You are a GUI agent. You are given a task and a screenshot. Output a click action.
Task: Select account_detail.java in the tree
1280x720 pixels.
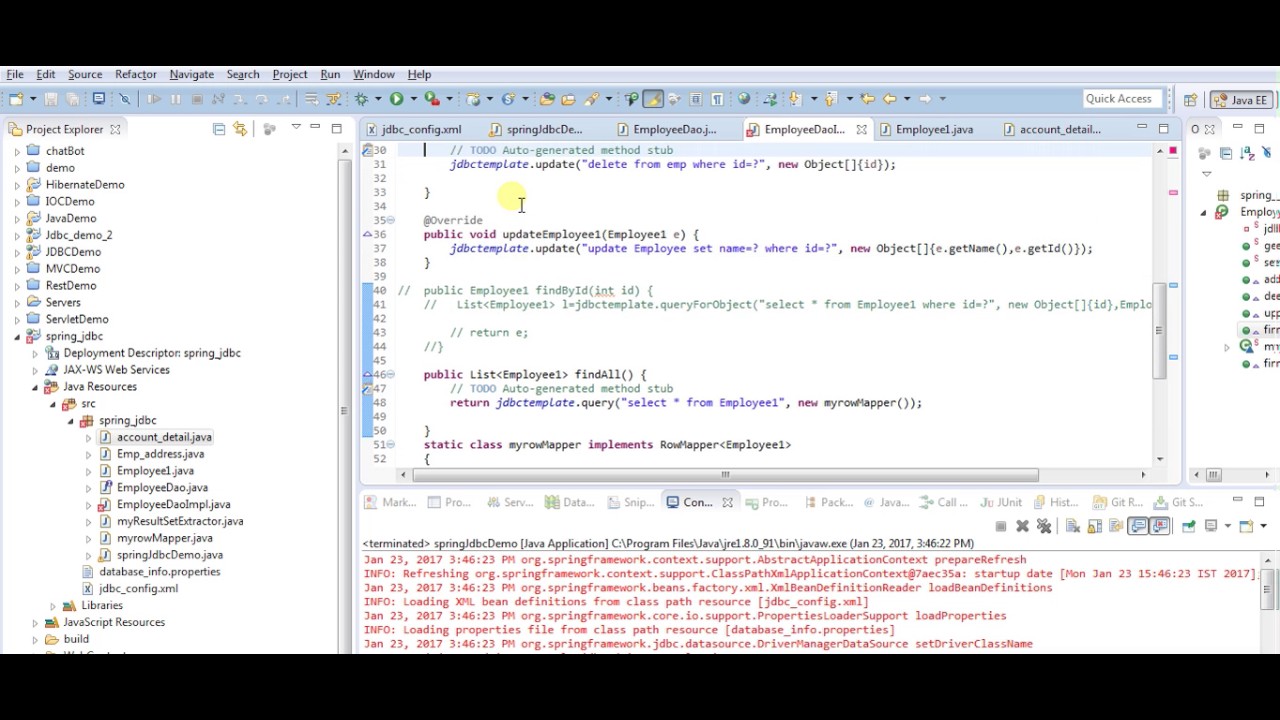(x=164, y=437)
